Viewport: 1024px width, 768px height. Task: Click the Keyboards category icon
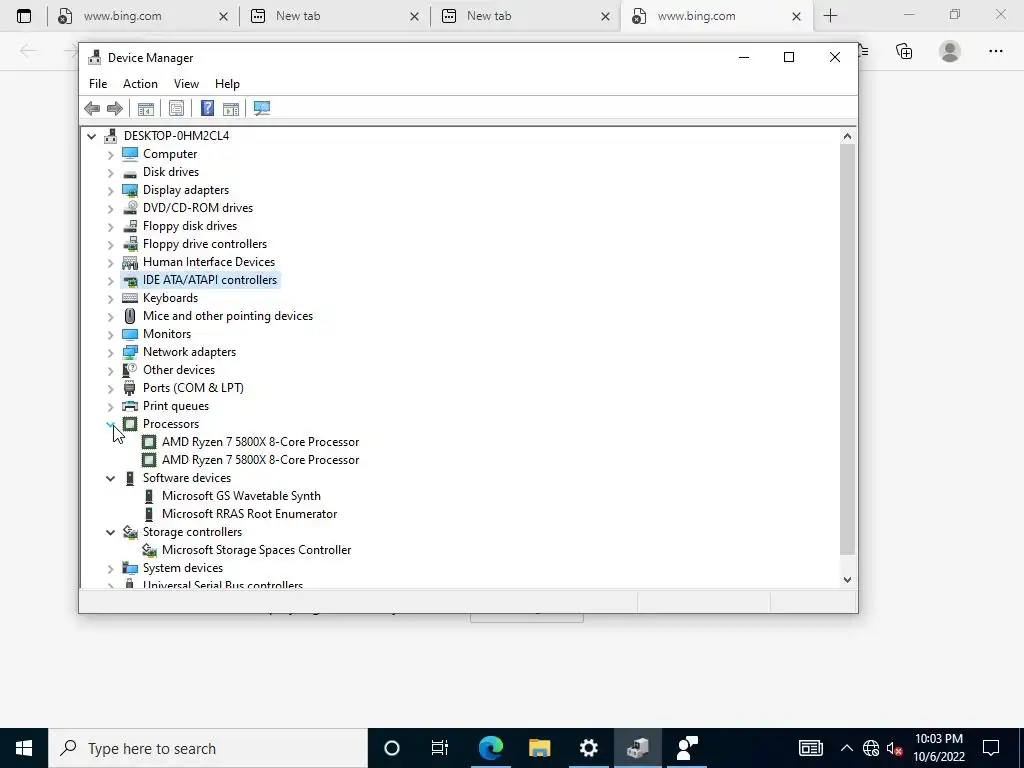130,298
